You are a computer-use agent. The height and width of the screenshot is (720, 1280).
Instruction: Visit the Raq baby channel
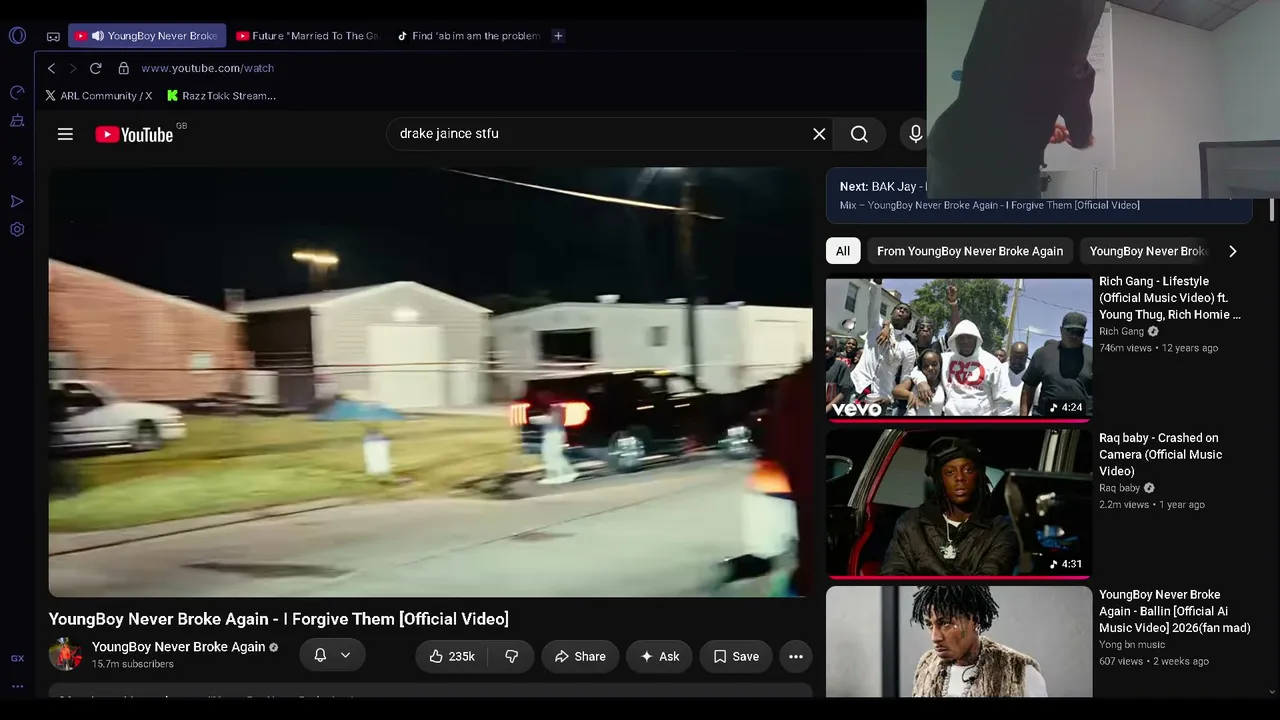click(1119, 488)
